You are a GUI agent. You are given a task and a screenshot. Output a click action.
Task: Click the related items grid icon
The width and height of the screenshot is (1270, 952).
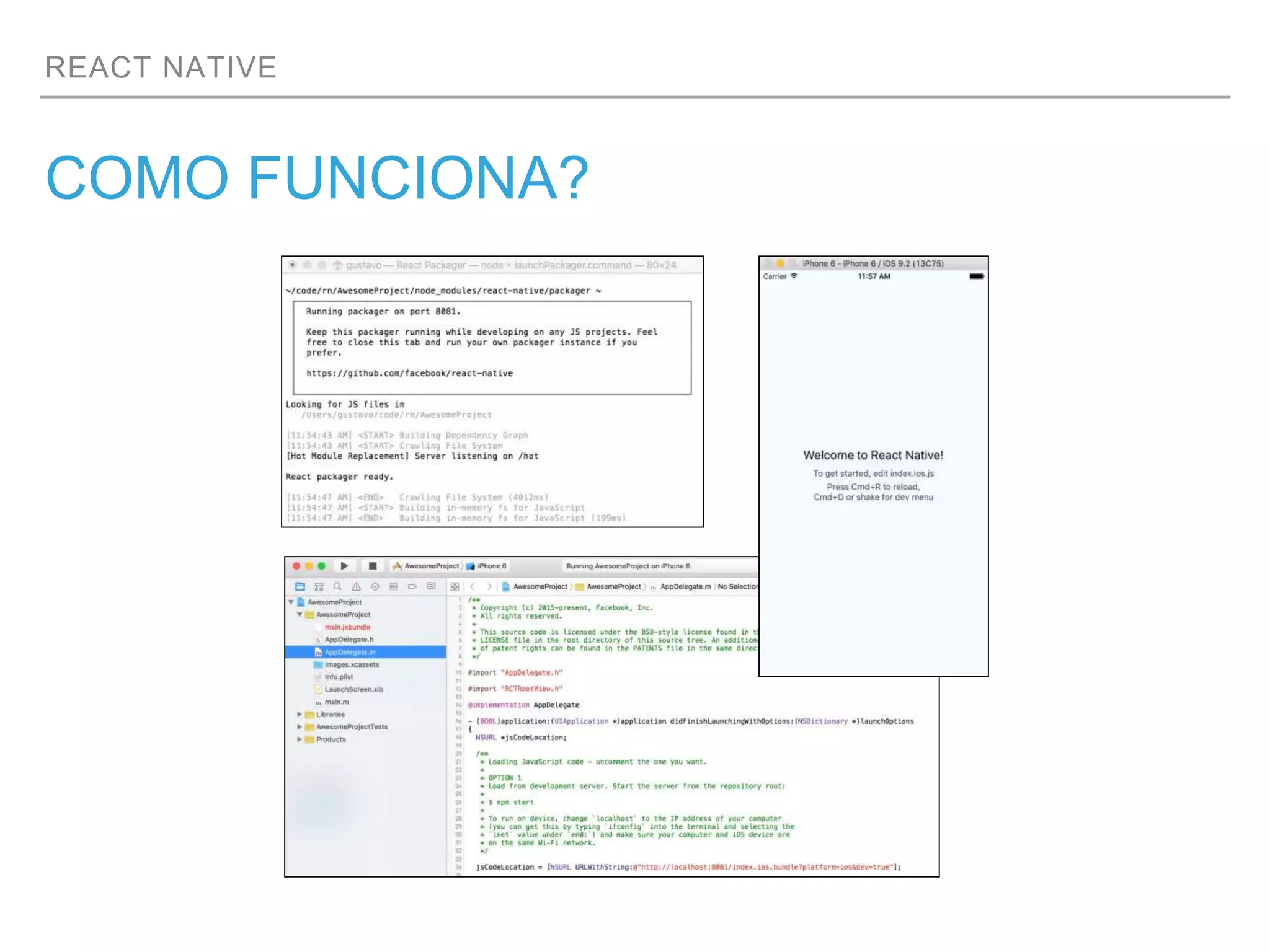click(x=455, y=586)
